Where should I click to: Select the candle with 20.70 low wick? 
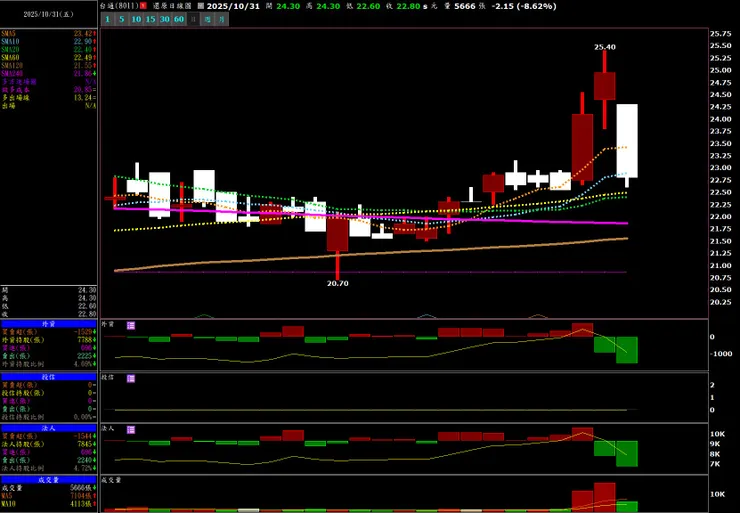(x=337, y=234)
